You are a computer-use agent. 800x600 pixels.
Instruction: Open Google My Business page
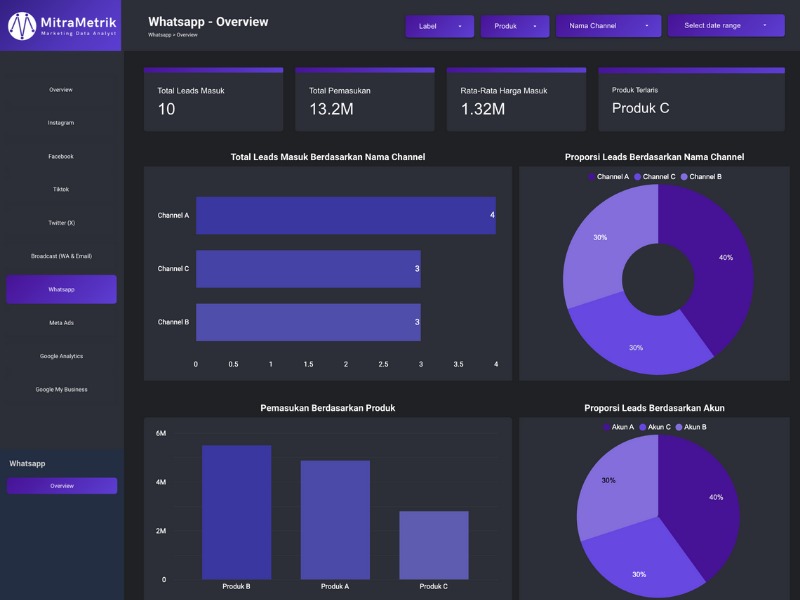pos(61,389)
